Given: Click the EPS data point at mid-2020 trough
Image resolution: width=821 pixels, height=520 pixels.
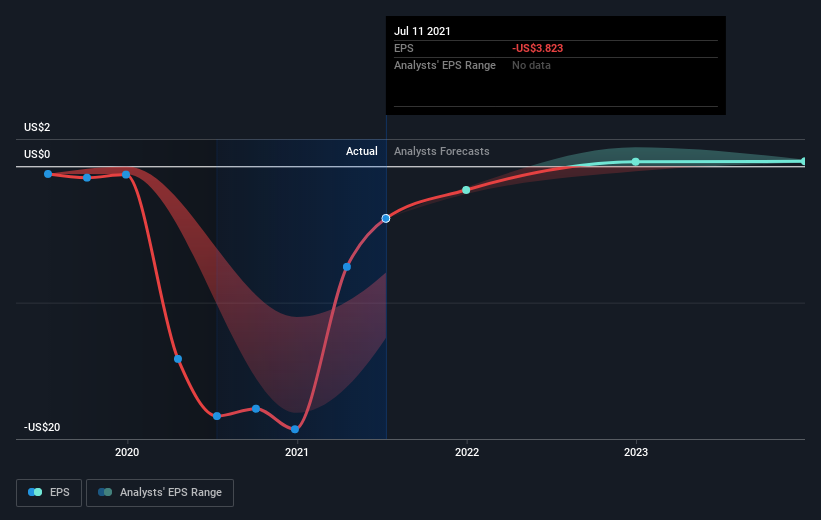Looking at the screenshot, I should (217, 416).
